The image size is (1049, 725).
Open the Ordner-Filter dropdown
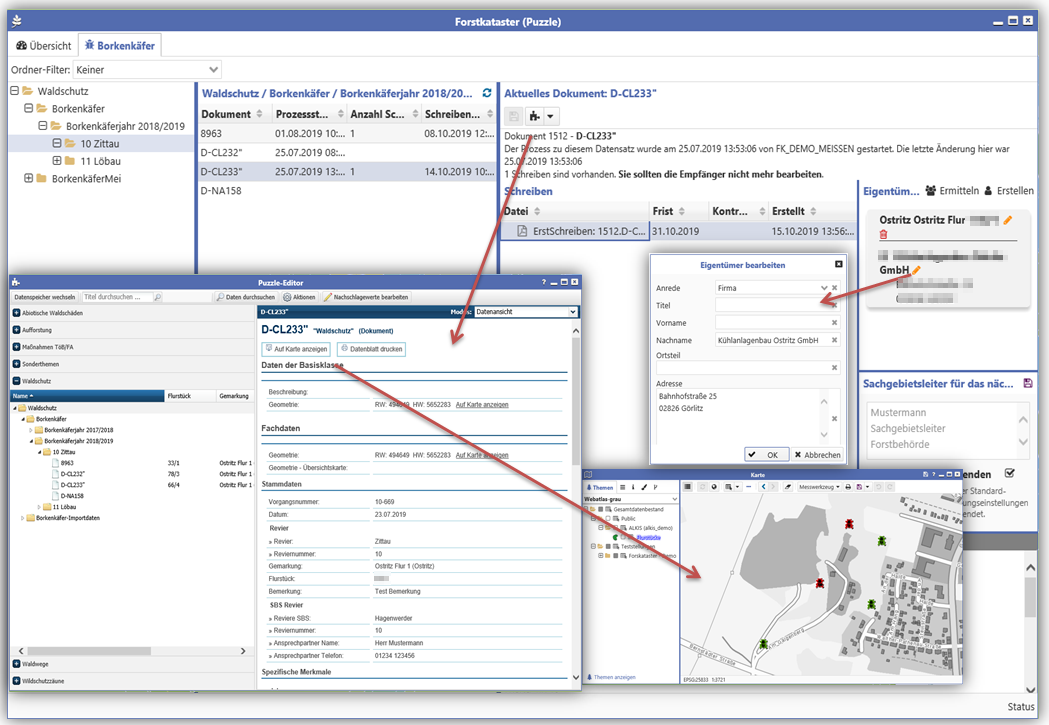coord(213,70)
